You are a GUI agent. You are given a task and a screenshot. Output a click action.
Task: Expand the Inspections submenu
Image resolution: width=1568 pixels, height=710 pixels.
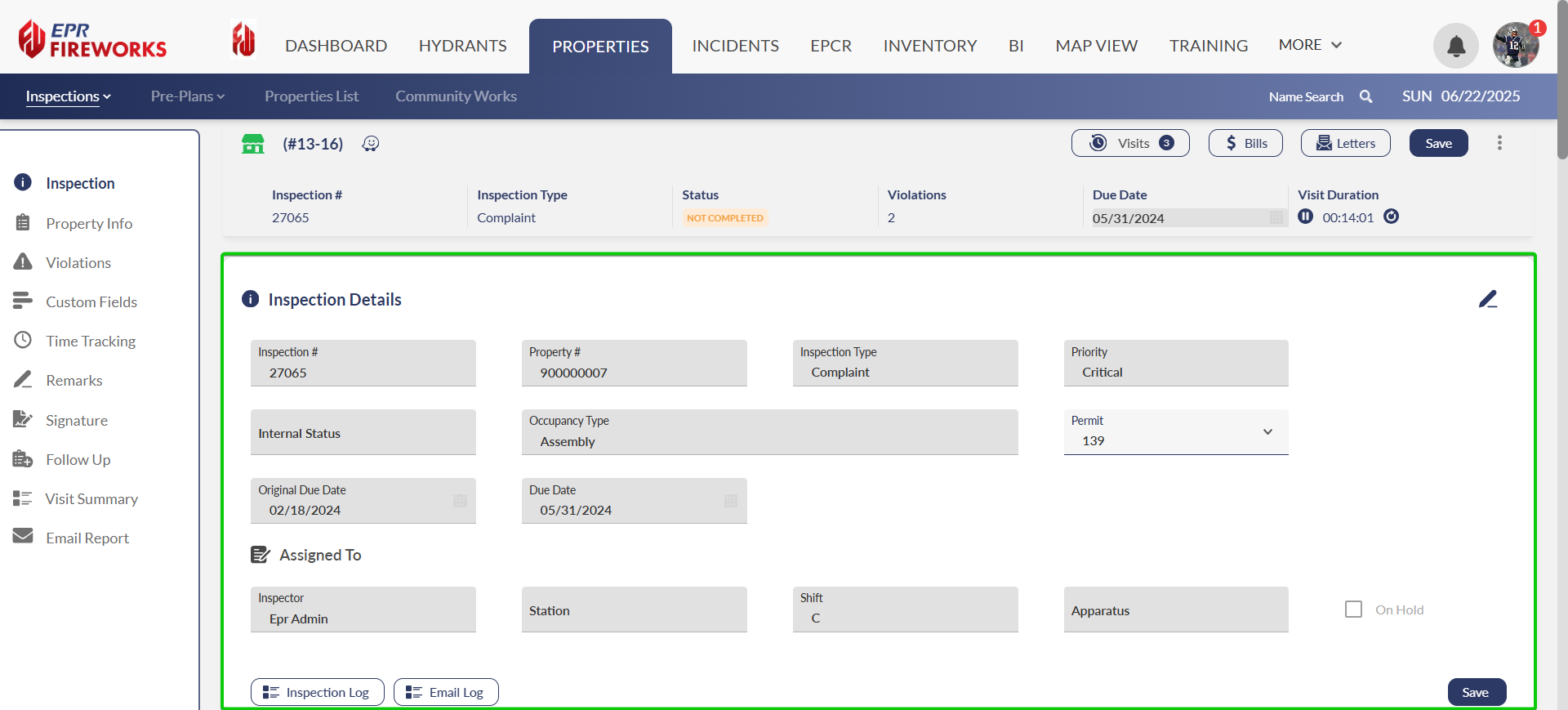[x=68, y=96]
